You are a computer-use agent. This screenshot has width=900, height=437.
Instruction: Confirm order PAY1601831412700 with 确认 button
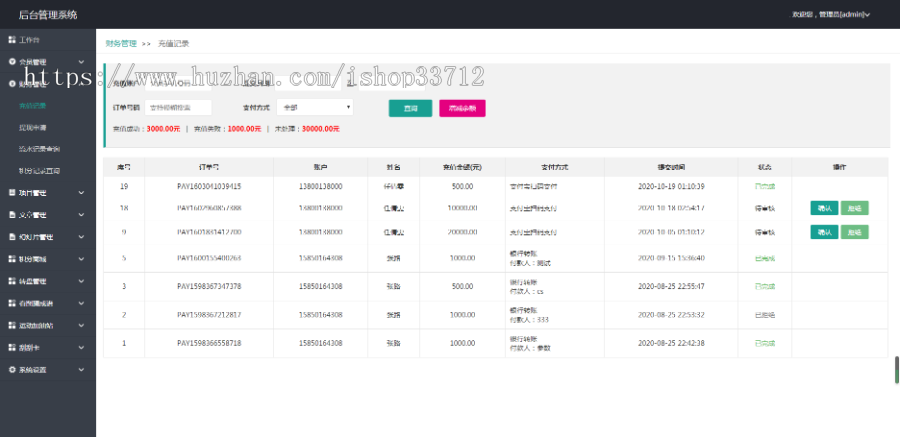pos(824,232)
